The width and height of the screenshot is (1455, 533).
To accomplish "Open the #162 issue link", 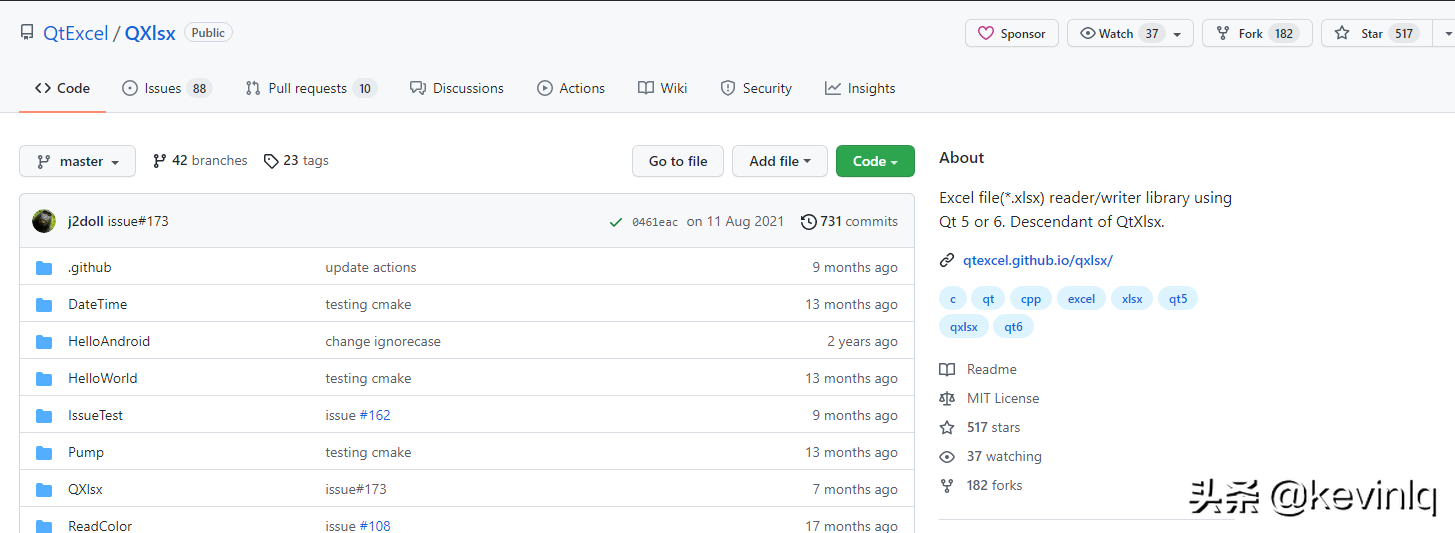I will pos(375,415).
